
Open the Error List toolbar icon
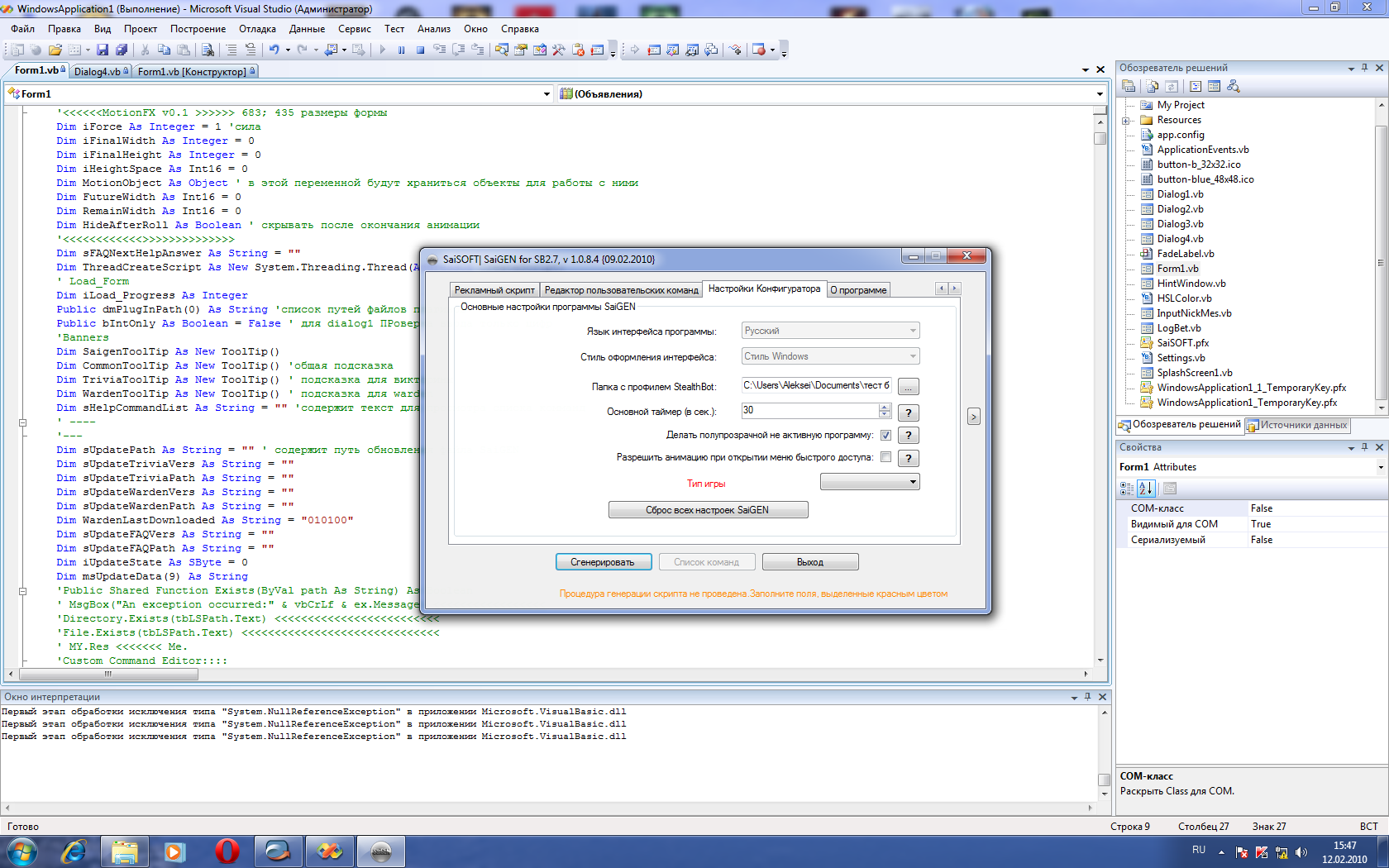pyautogui.click(x=578, y=50)
